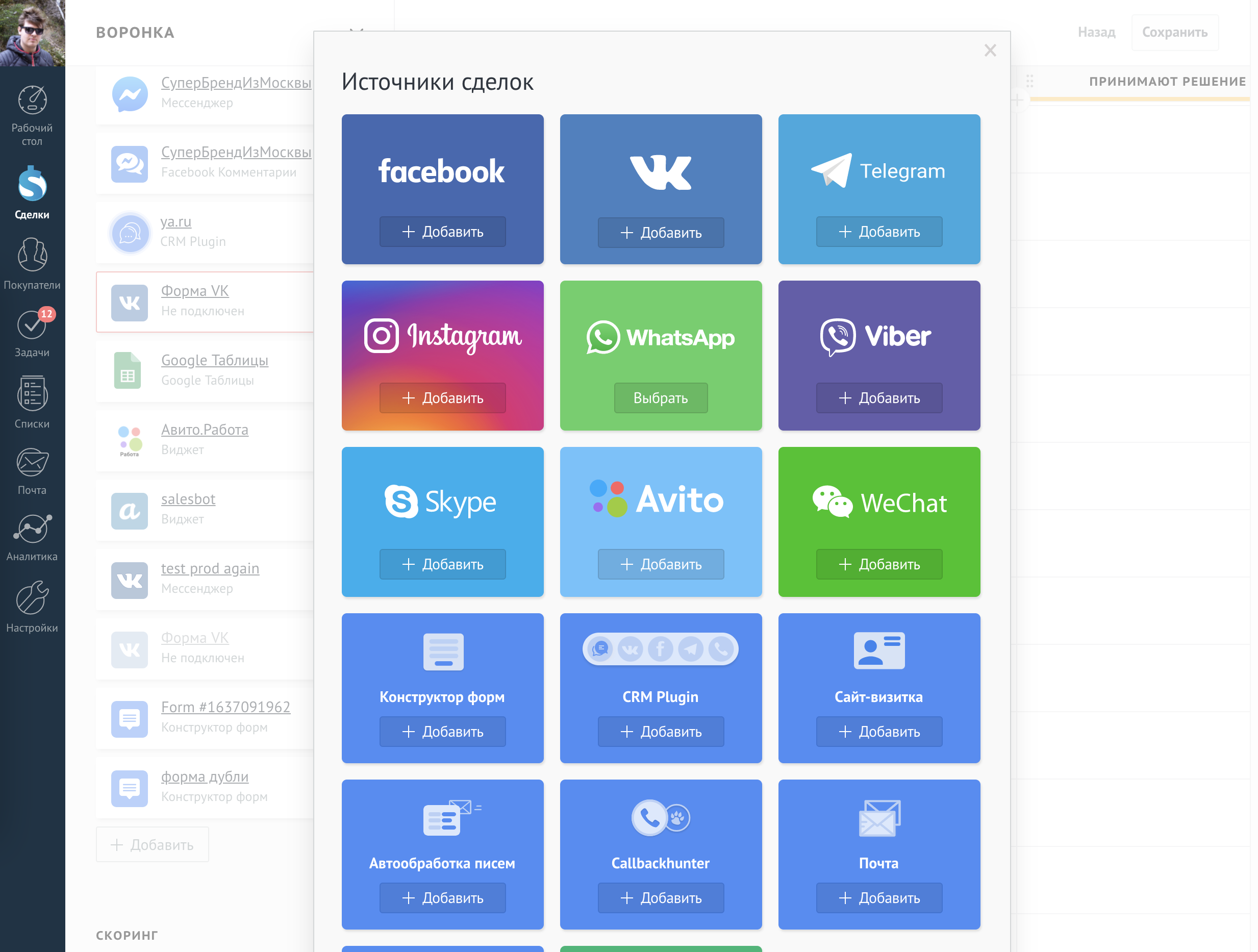The width and height of the screenshot is (1258, 952).
Task: Add WeChat source with Добавить button
Action: (x=879, y=564)
